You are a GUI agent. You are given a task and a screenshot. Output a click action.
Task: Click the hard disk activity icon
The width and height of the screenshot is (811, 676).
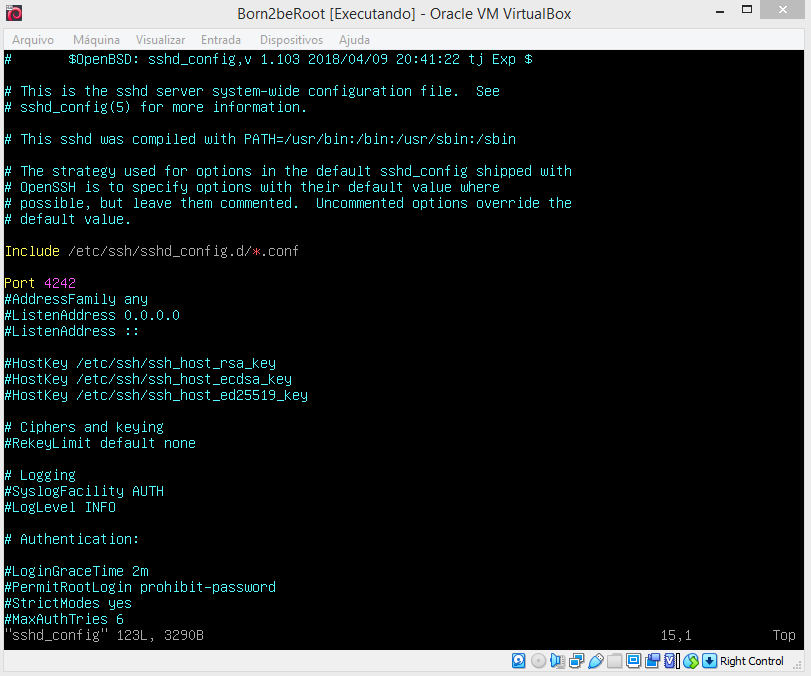(519, 661)
